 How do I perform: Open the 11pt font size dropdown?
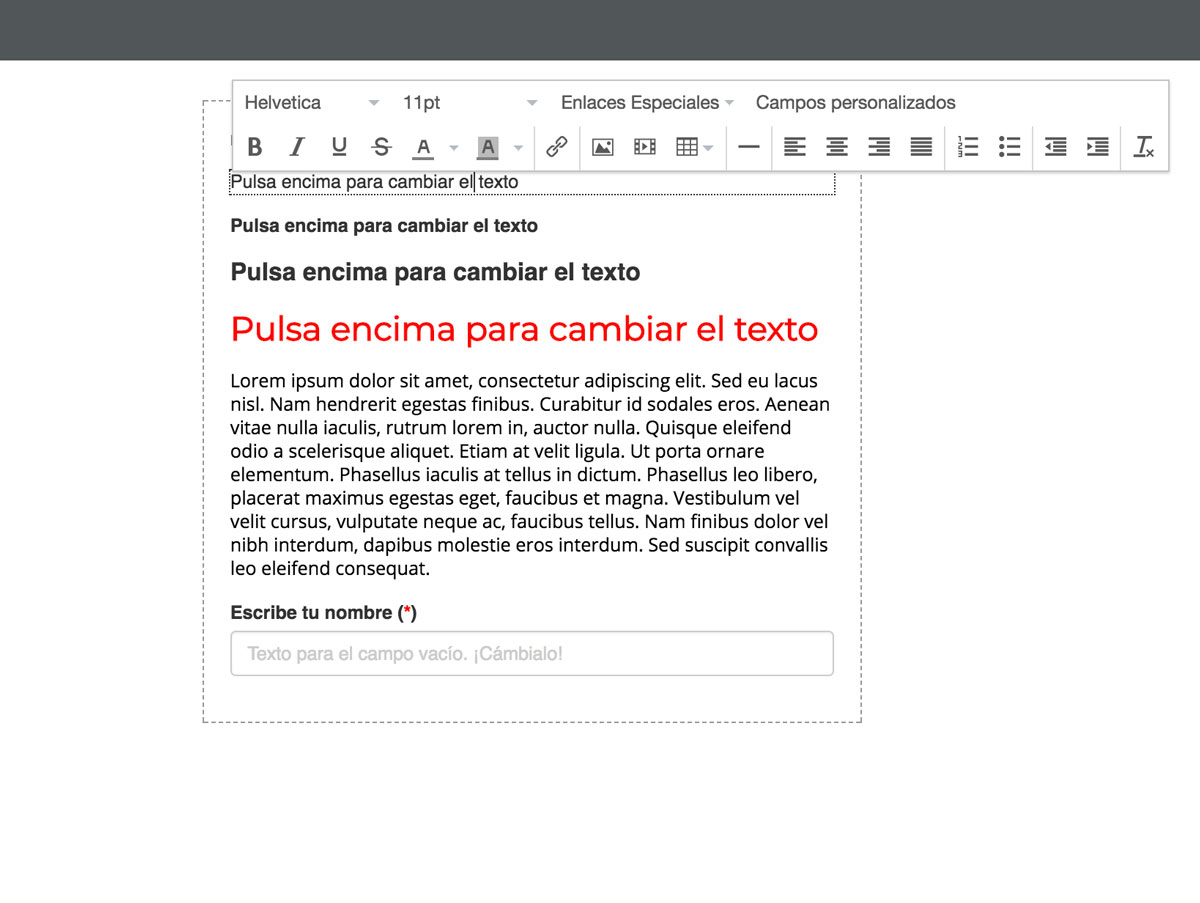coord(469,103)
